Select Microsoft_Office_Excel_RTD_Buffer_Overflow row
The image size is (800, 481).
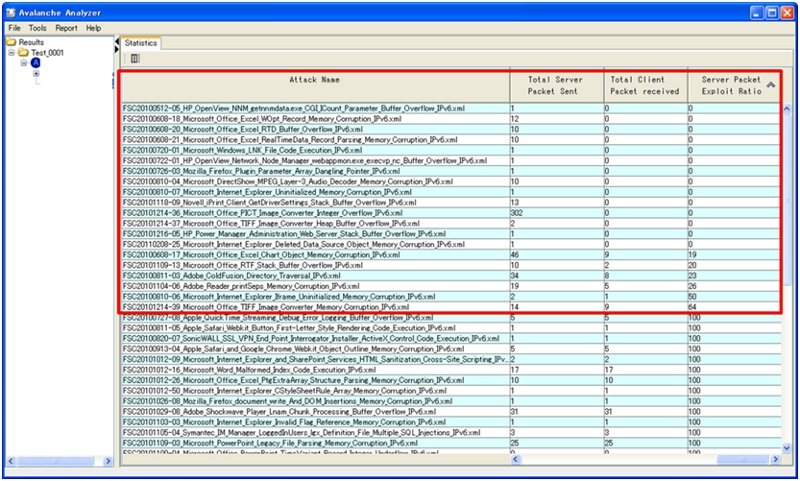[451, 129]
